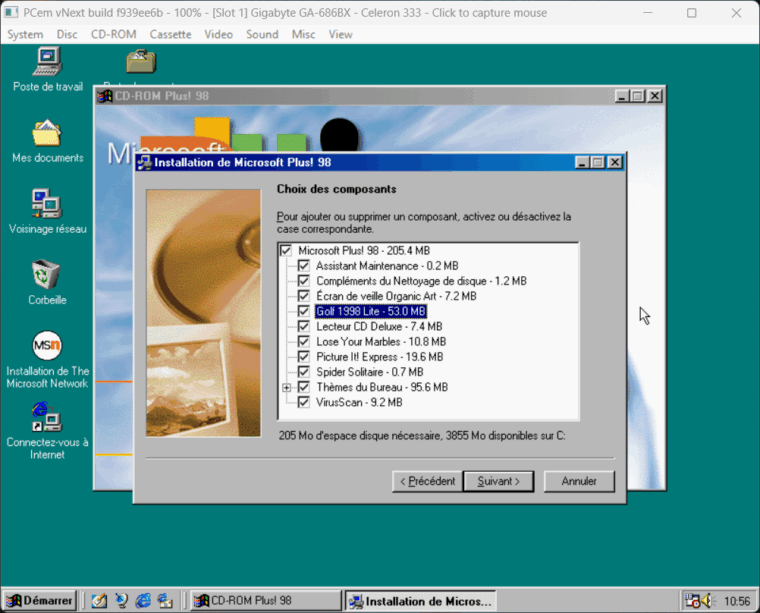Click the CD image in the setup dialog
This screenshot has height=613, width=760.
[x=203, y=313]
